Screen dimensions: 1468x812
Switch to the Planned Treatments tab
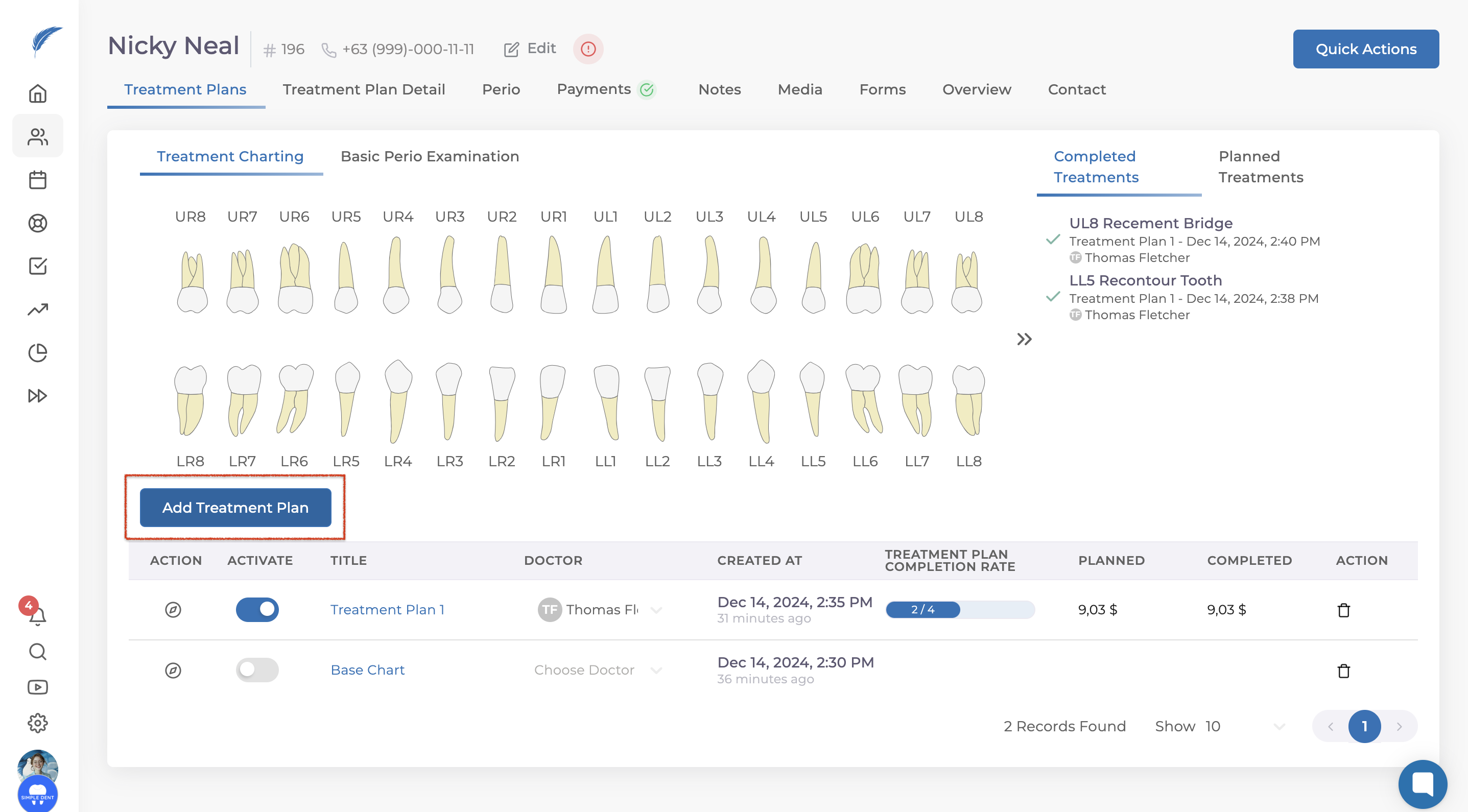tap(1261, 167)
